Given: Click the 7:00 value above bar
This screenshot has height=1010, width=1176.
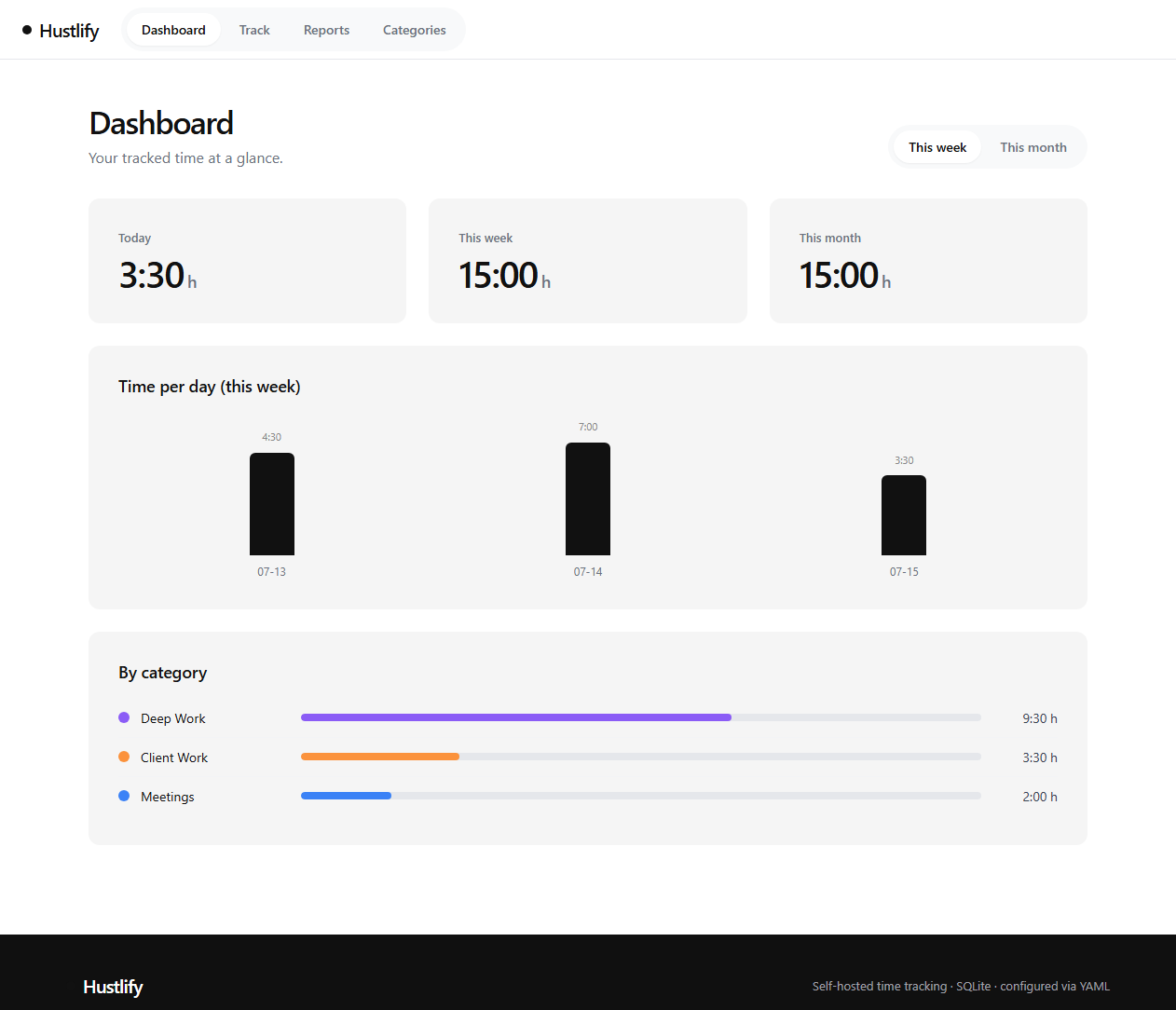Looking at the screenshot, I should [x=588, y=427].
